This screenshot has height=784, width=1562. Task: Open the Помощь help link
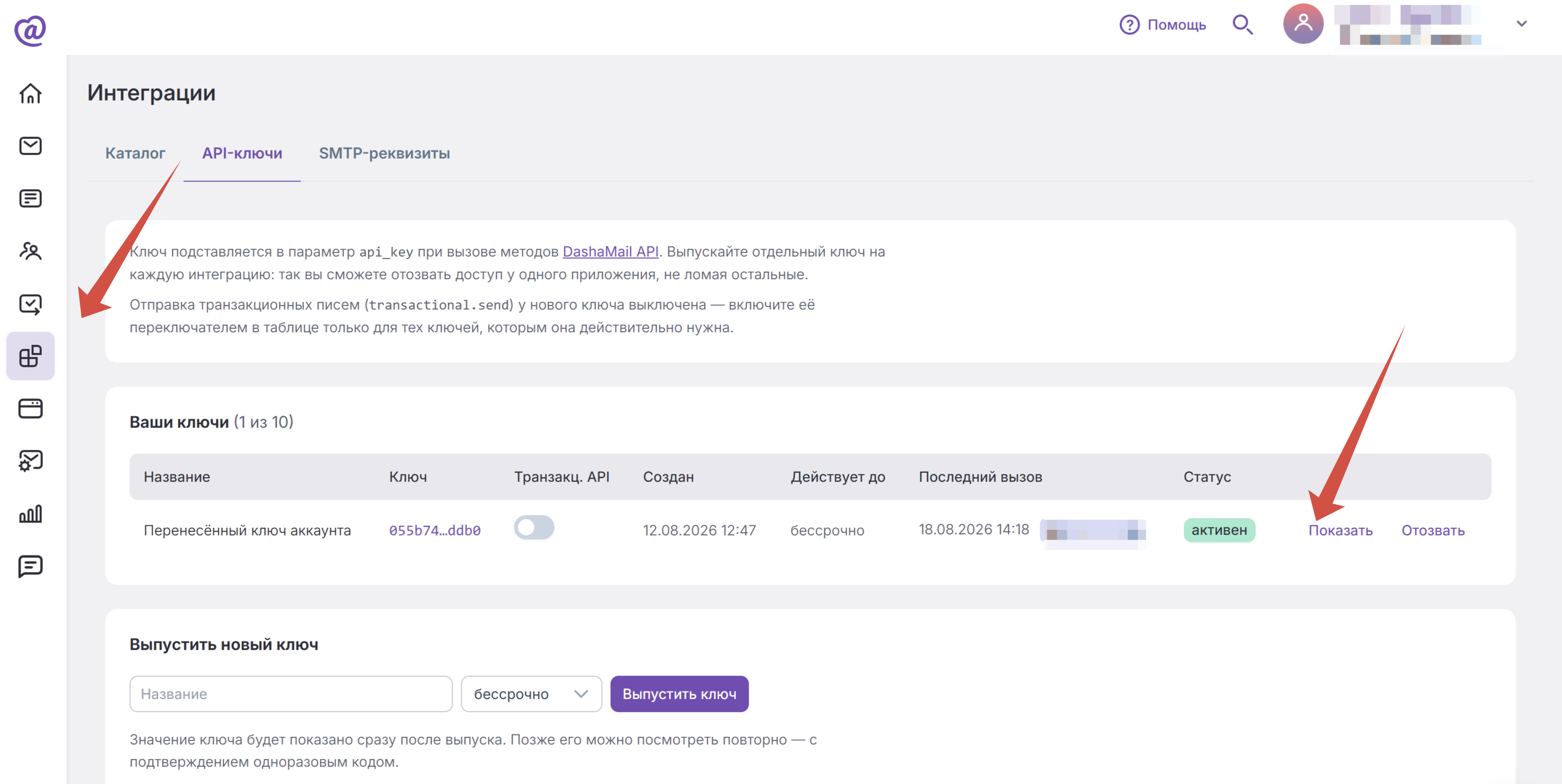1162,25
